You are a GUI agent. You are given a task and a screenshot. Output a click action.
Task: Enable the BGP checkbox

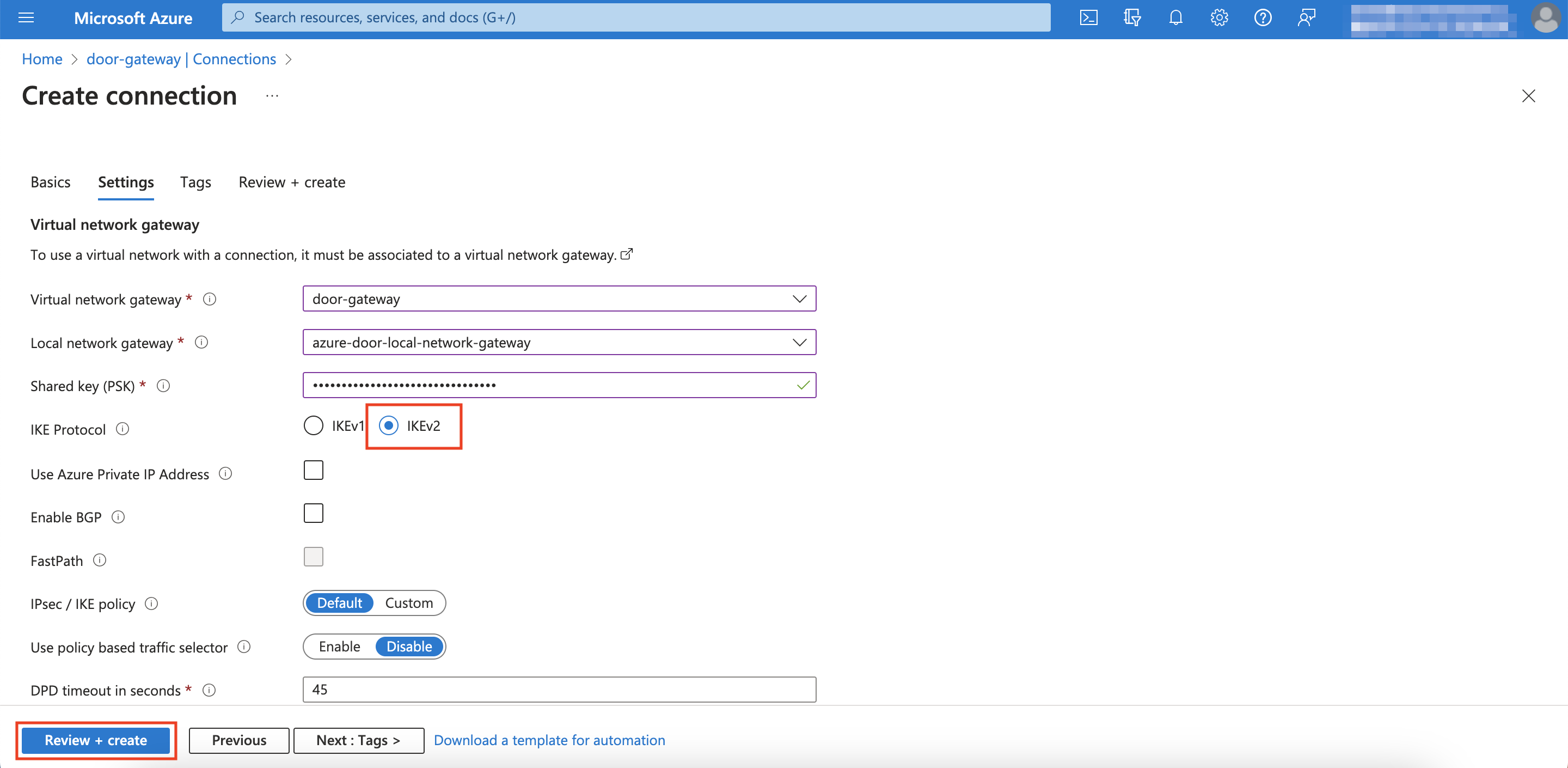coord(314,513)
